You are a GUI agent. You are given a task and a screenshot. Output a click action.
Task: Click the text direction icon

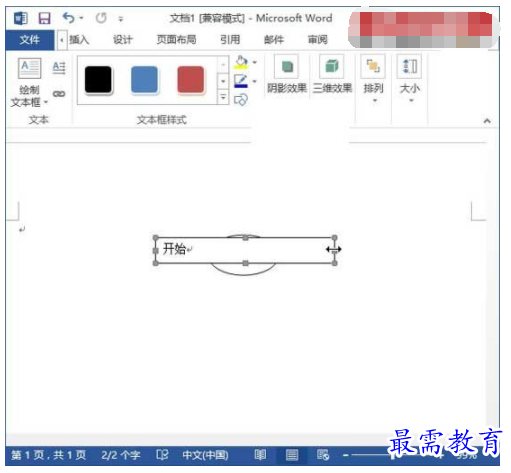[x=59, y=68]
